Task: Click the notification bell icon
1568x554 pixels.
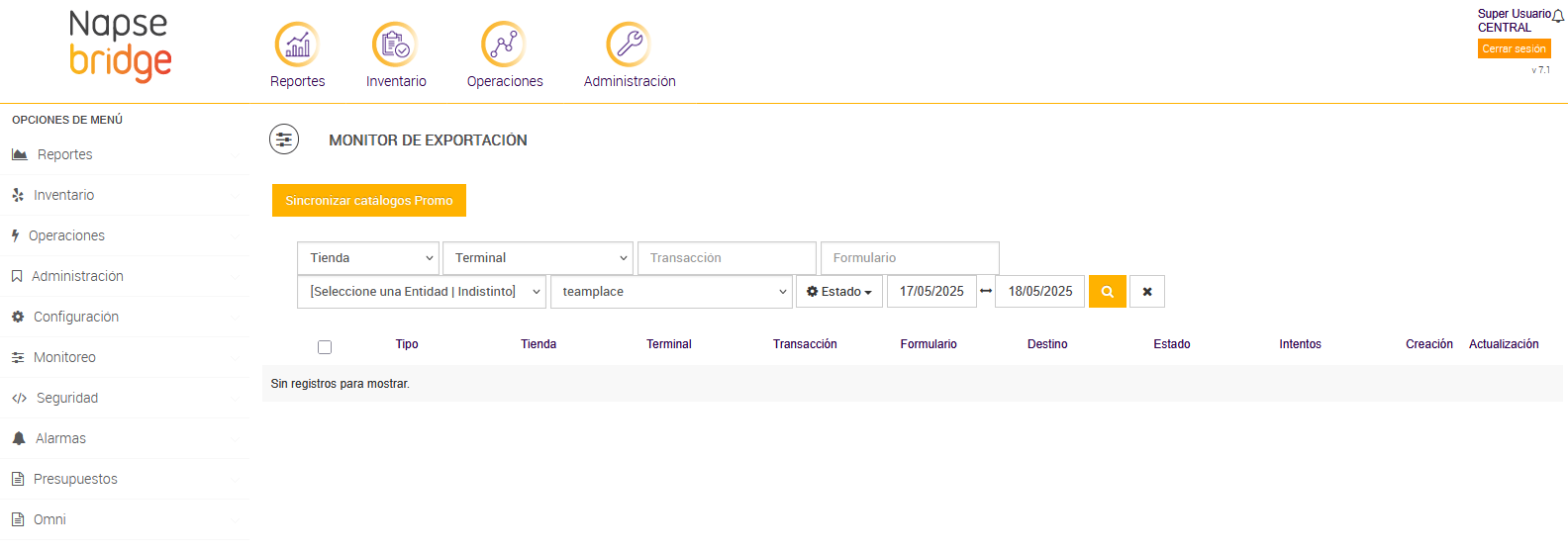Action: click(x=1558, y=16)
